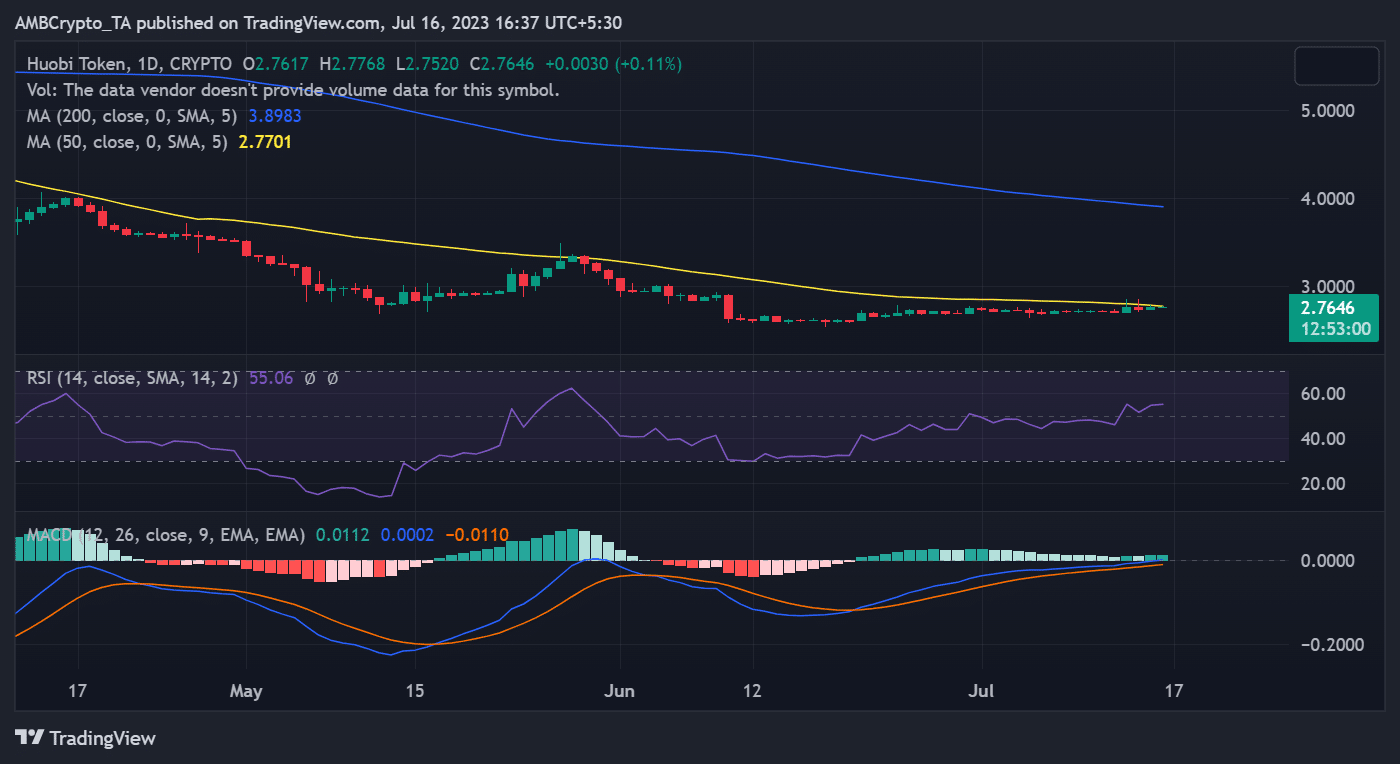Click the MACD histogram value 0.0112
This screenshot has height=764, width=1400.
click(x=343, y=535)
